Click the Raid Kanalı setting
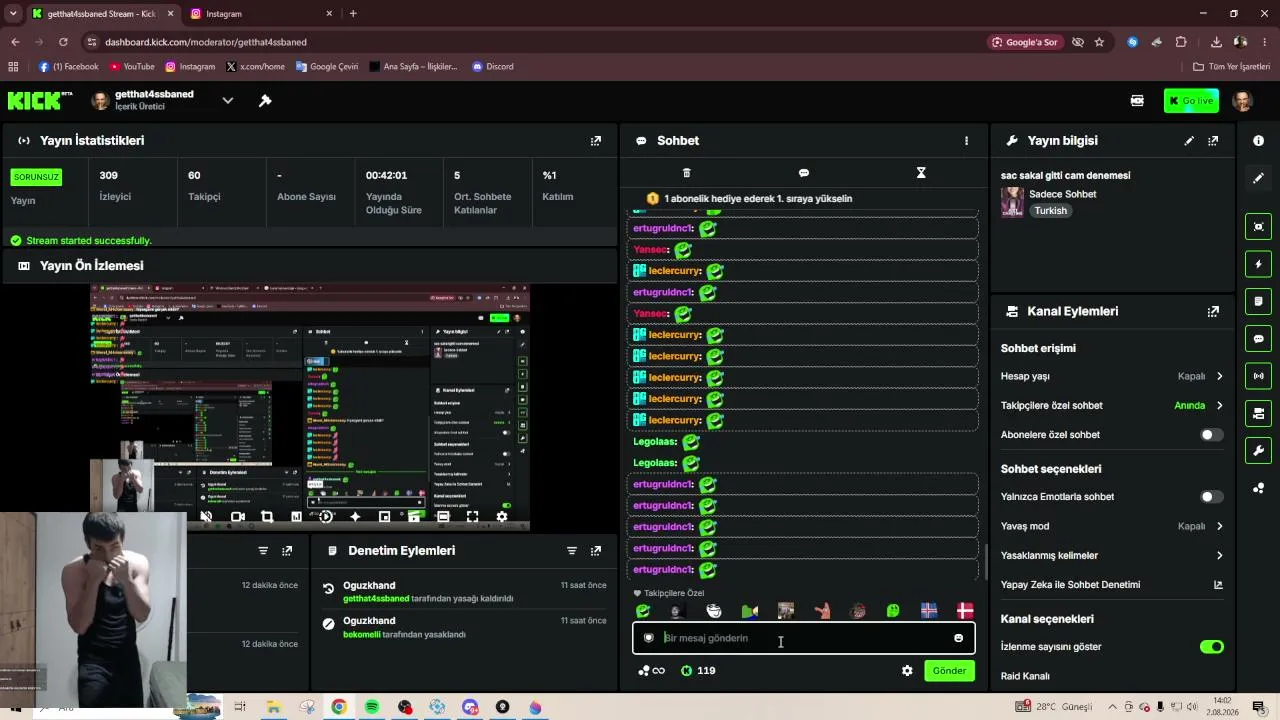This screenshot has height=720, width=1280. coord(1025,676)
